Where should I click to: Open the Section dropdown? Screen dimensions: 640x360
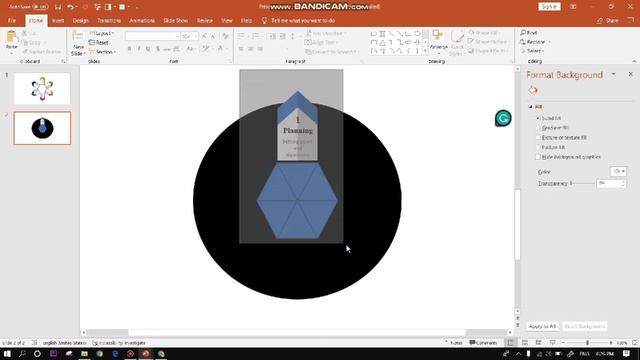point(102,52)
